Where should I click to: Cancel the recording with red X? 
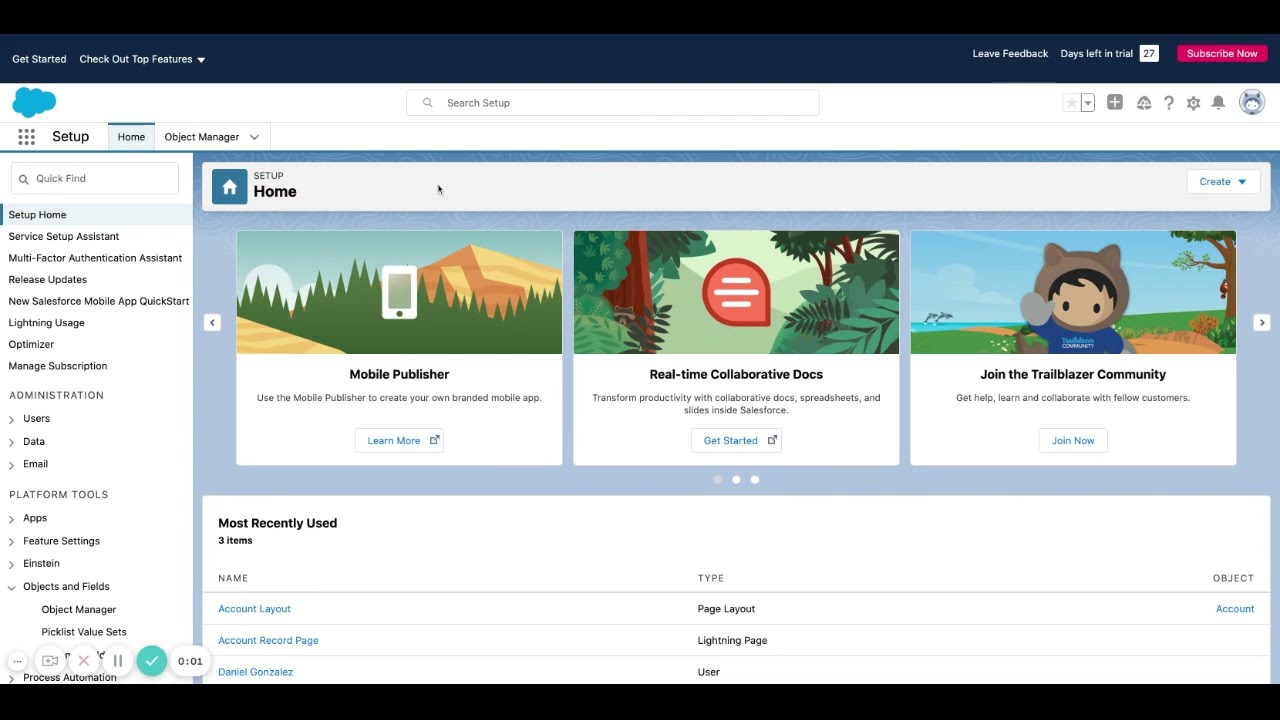point(84,661)
